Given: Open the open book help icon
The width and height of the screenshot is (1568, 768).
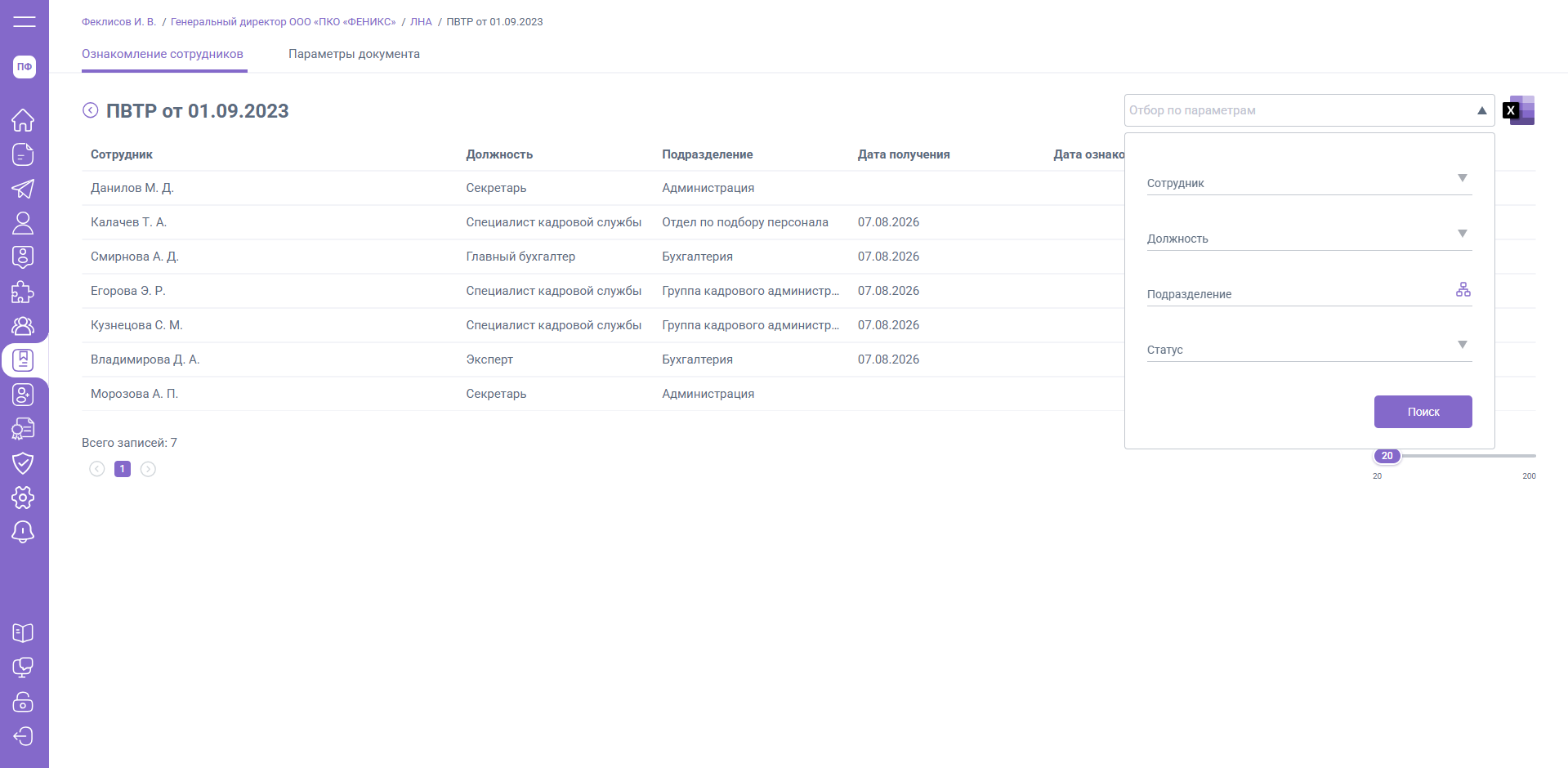Looking at the screenshot, I should tap(23, 633).
